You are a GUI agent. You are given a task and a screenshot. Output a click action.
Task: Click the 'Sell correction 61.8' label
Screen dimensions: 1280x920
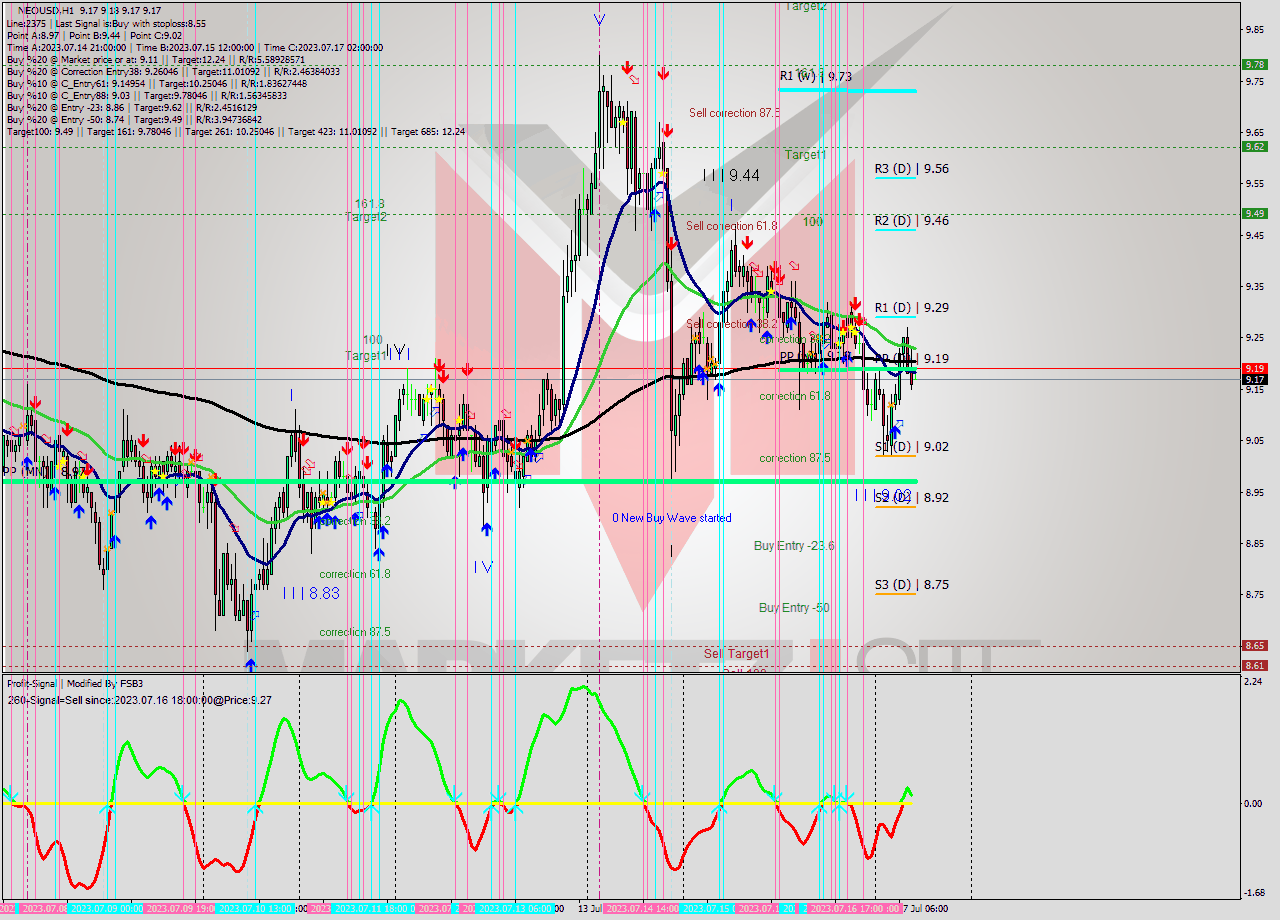[x=732, y=226]
